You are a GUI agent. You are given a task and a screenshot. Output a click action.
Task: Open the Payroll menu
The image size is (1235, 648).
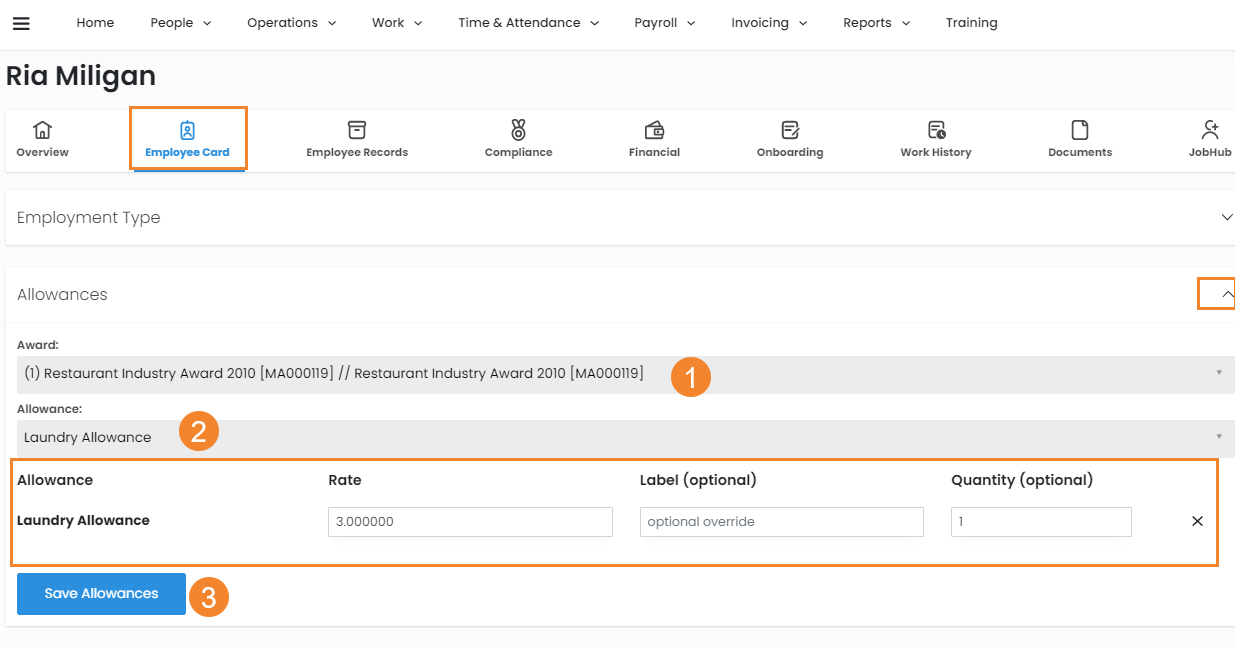664,23
